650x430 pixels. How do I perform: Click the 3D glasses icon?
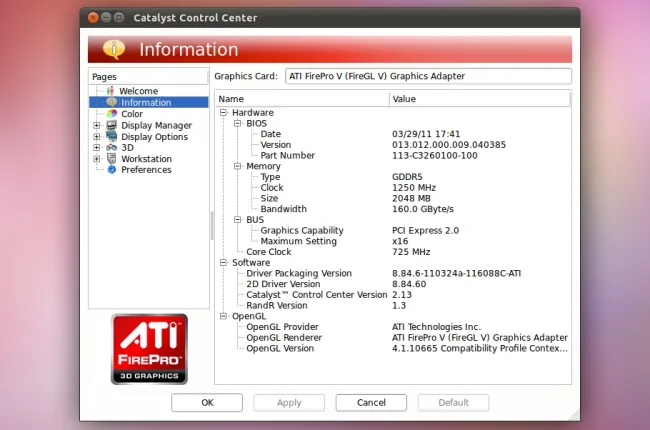click(112, 148)
